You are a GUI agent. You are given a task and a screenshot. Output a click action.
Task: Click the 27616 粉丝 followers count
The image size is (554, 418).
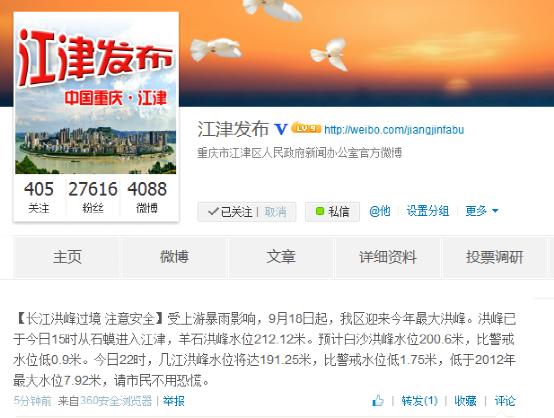tap(93, 196)
